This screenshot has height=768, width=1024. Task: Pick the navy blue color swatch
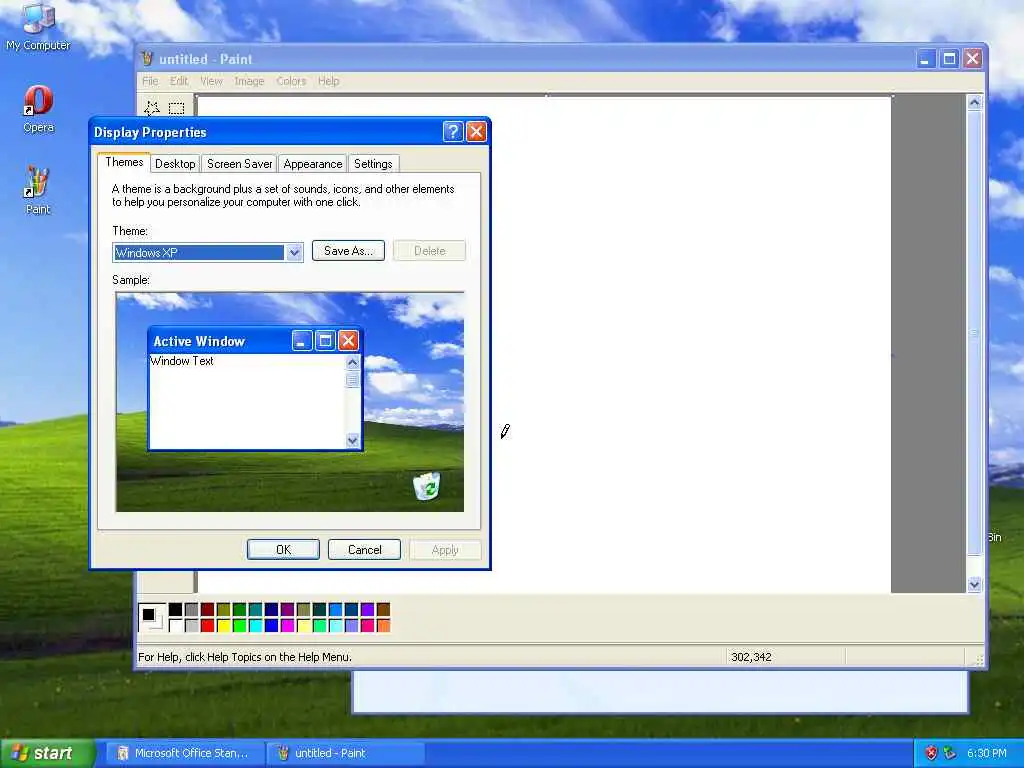coord(272,610)
